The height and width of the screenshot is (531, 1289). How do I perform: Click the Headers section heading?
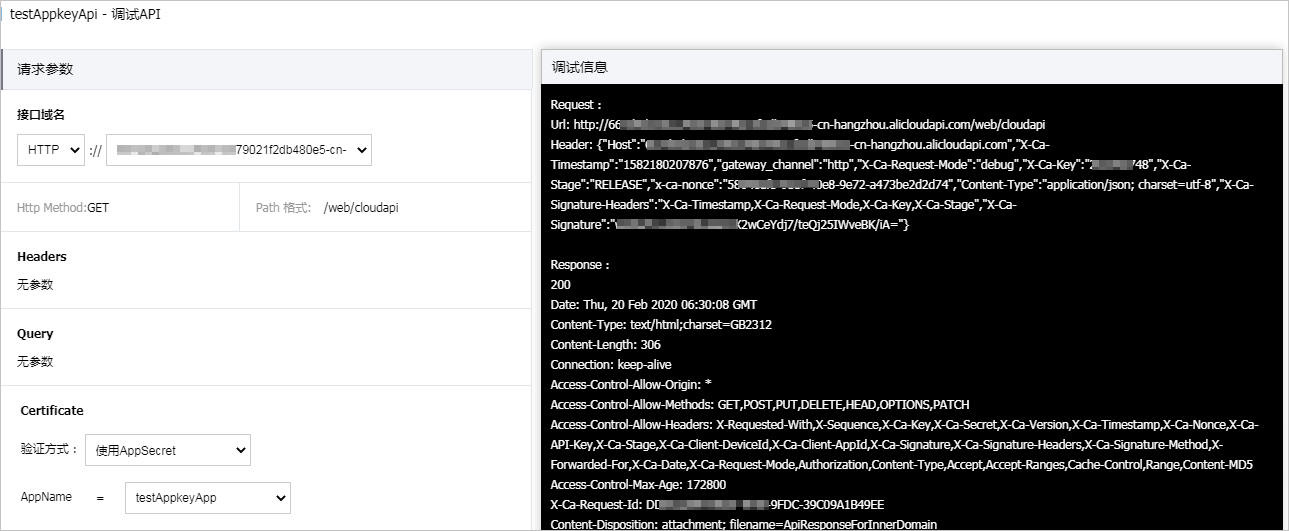pos(42,257)
